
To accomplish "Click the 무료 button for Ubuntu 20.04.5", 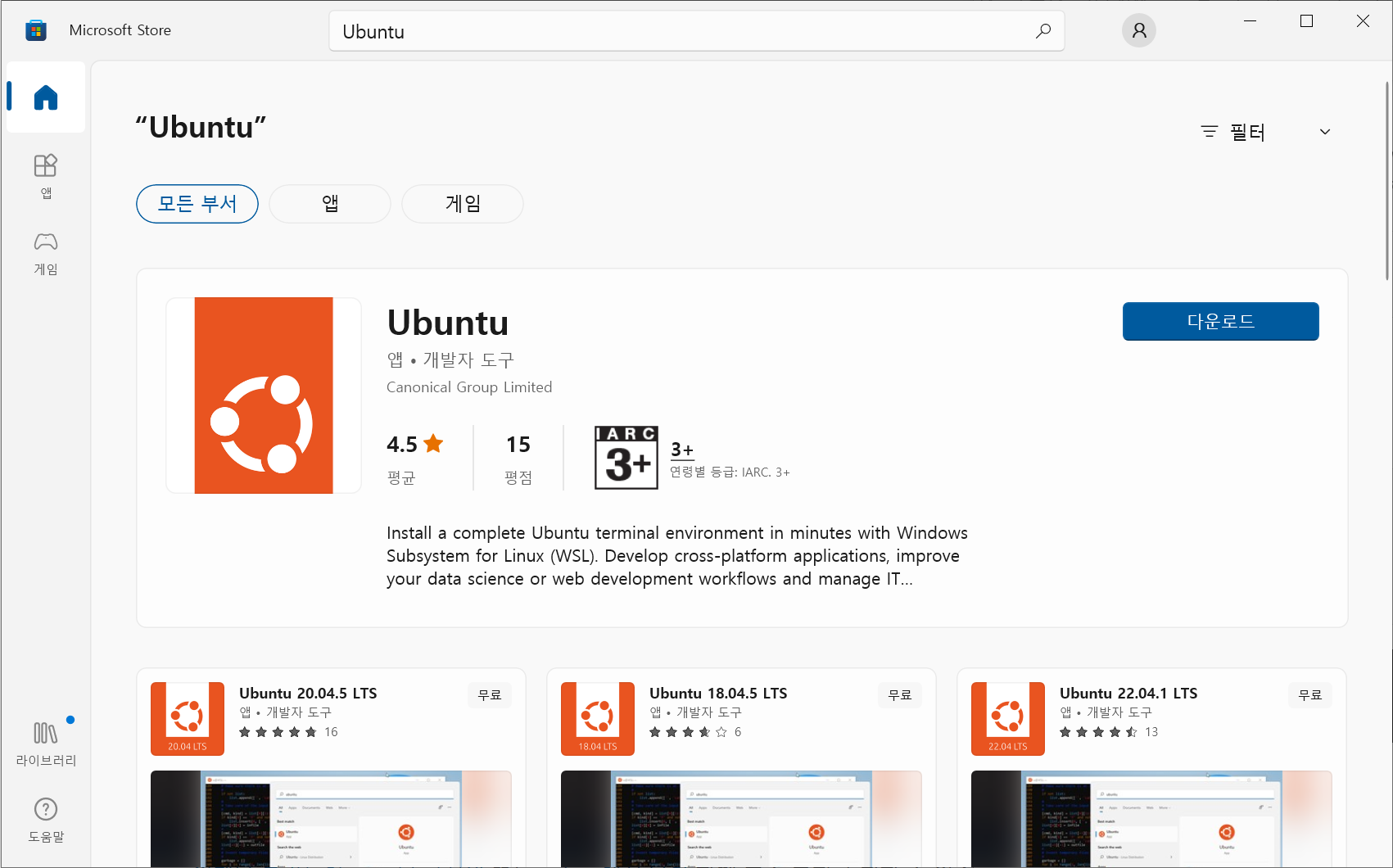I will (490, 695).
